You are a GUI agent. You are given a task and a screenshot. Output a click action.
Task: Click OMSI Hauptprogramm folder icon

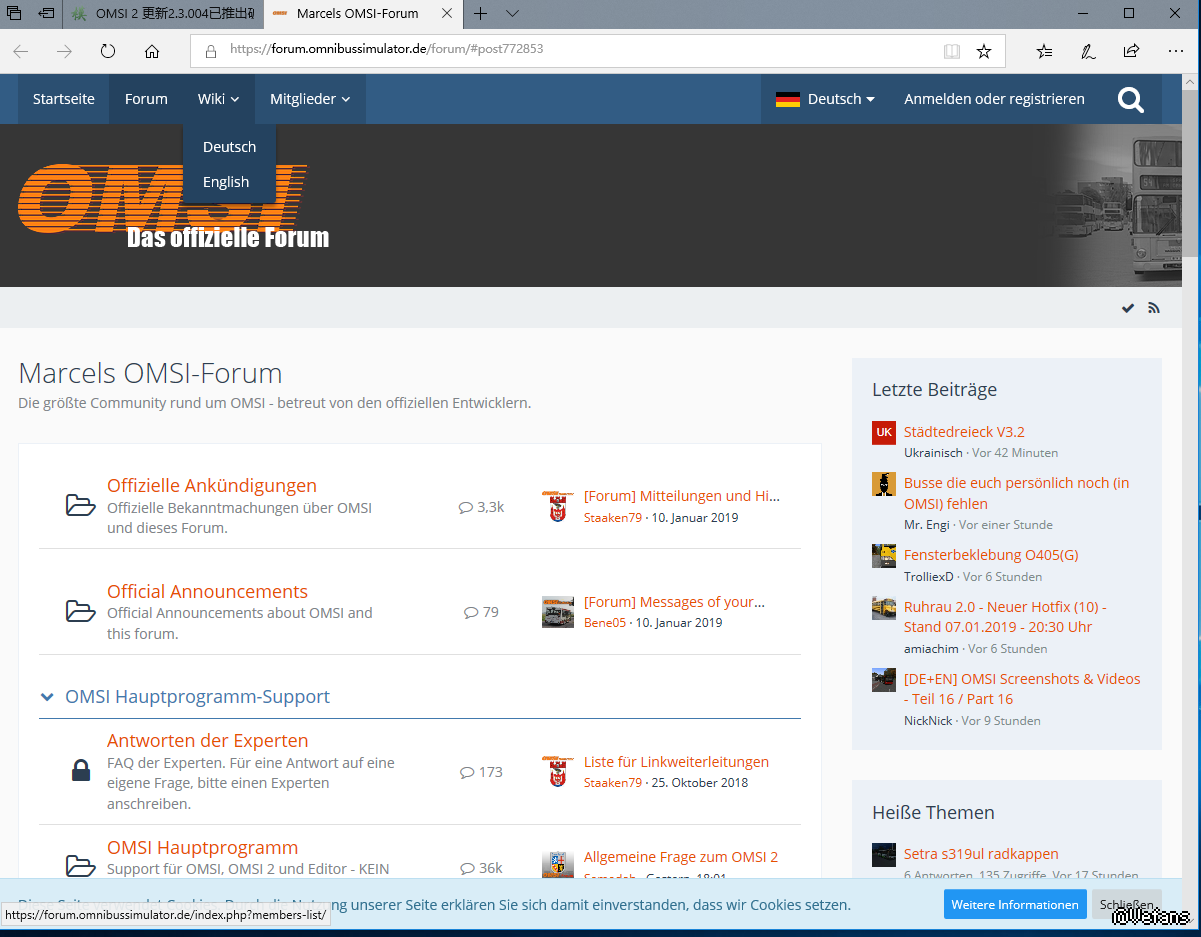click(x=81, y=865)
